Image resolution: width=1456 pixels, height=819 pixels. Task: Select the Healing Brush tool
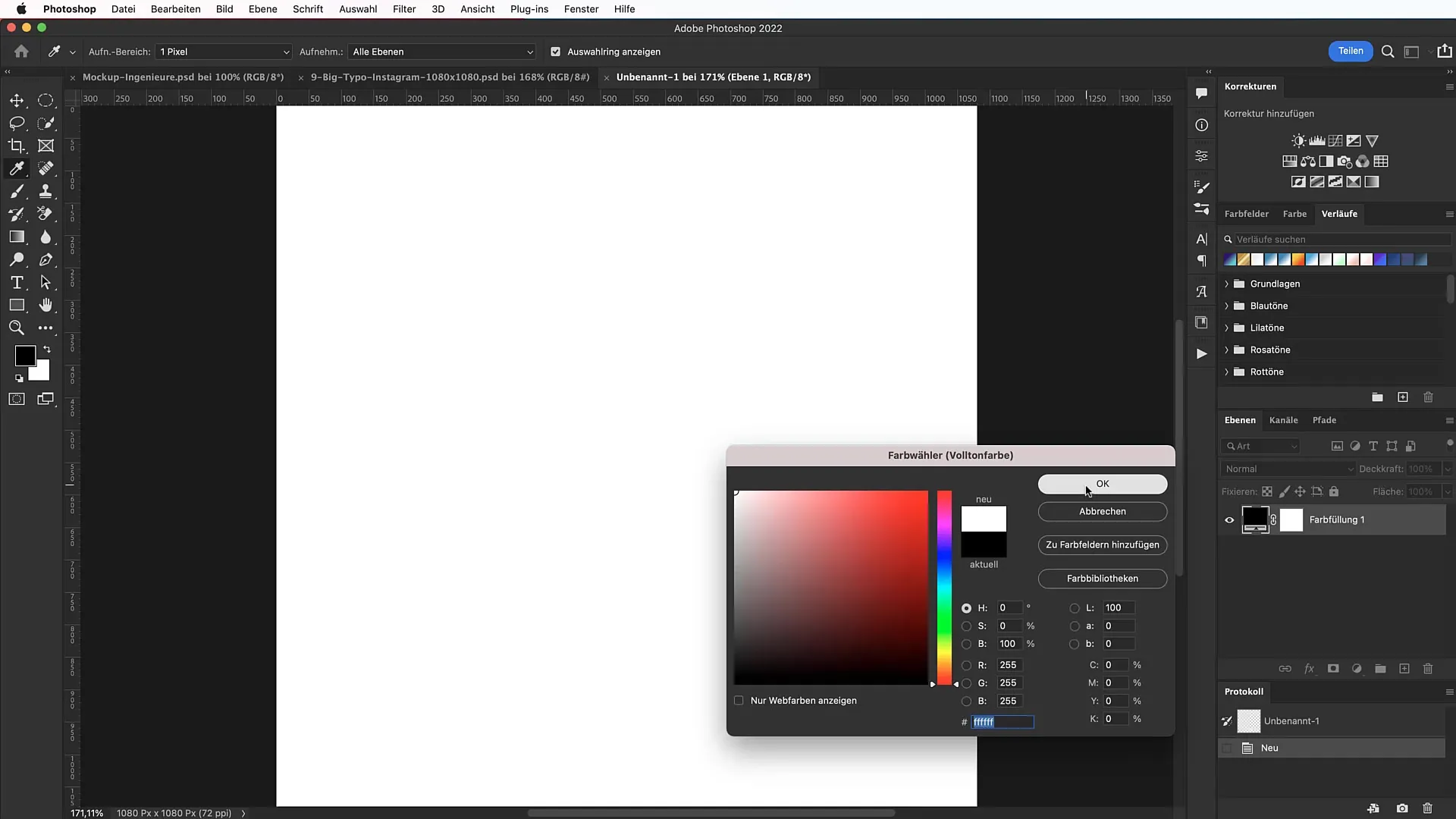tap(47, 168)
